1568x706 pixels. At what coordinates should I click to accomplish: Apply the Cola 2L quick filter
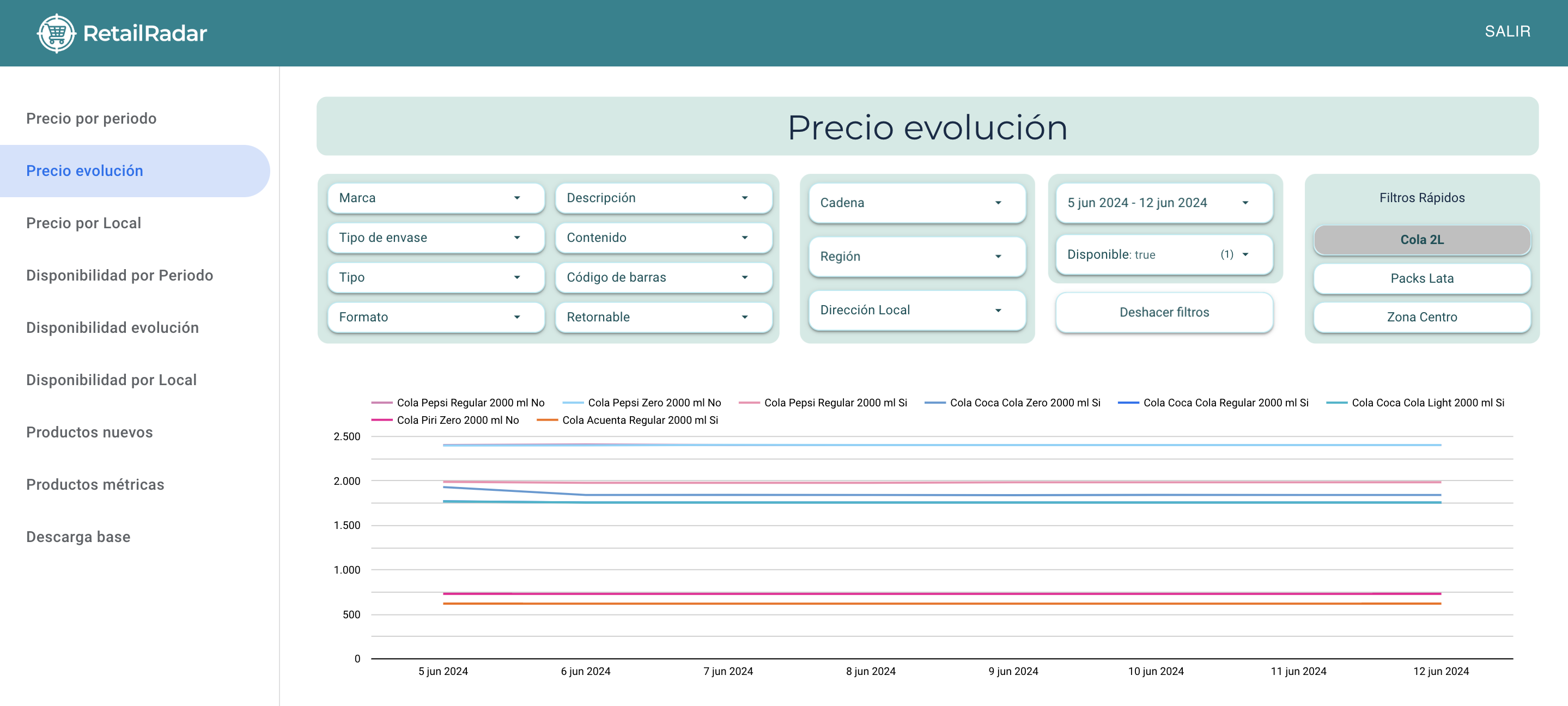coord(1422,240)
